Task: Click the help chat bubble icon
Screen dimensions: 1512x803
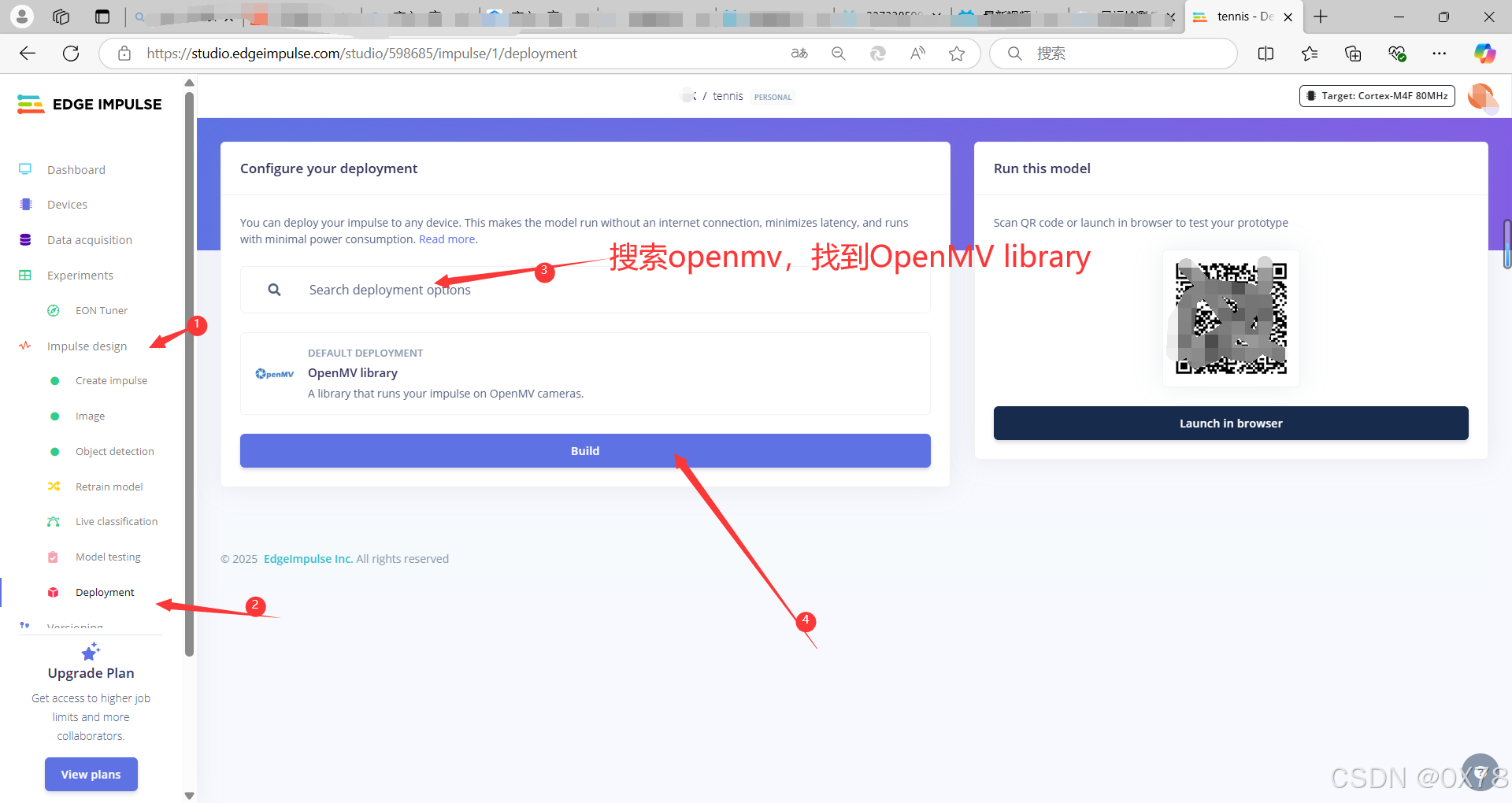Action: pyautogui.click(x=1480, y=772)
